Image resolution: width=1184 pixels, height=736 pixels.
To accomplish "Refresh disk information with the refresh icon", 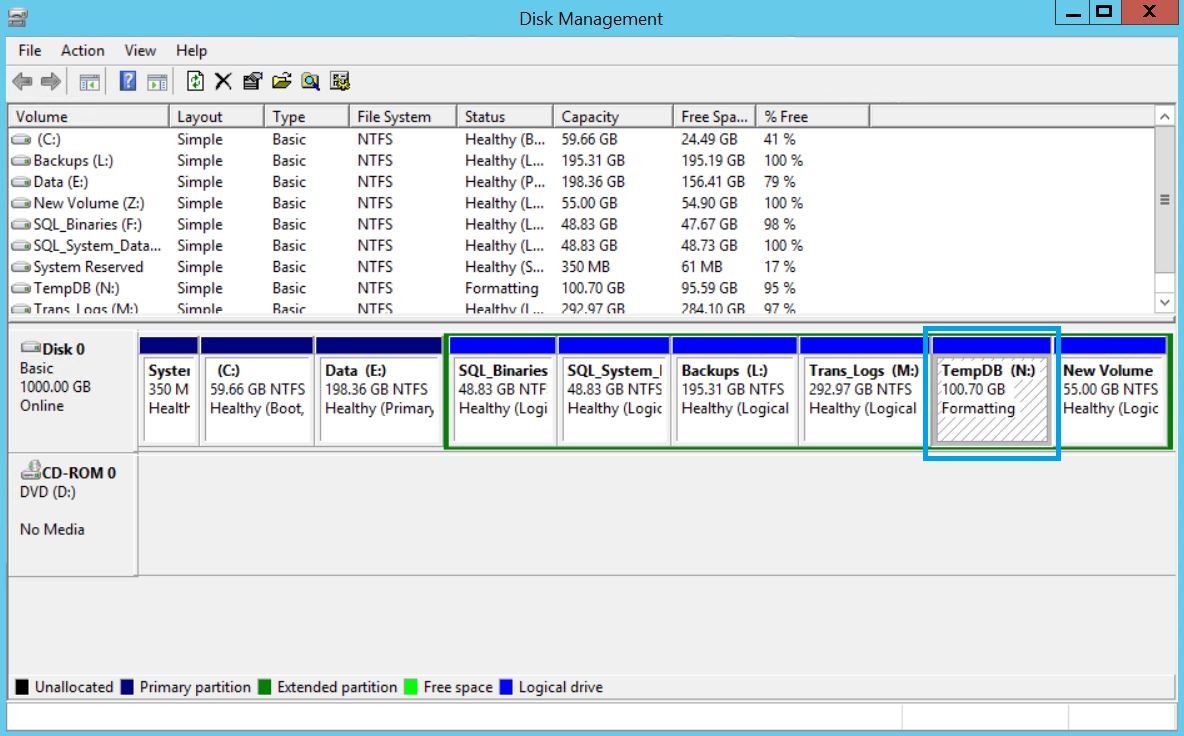I will pyautogui.click(x=195, y=81).
